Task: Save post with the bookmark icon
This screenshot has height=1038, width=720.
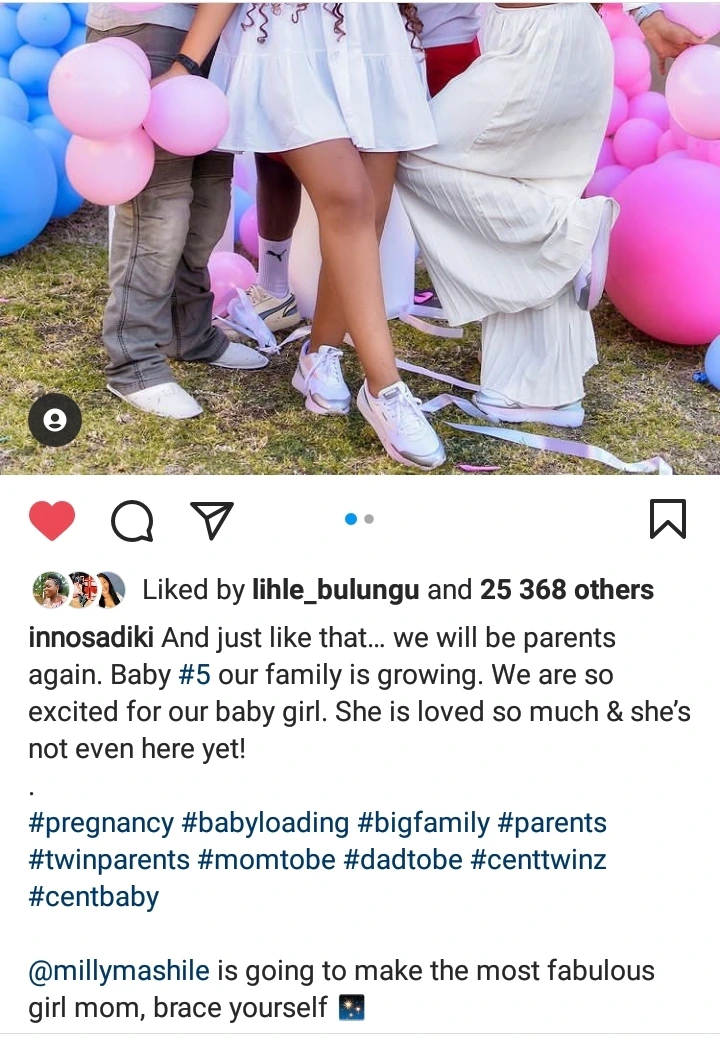Action: pyautogui.click(x=667, y=519)
